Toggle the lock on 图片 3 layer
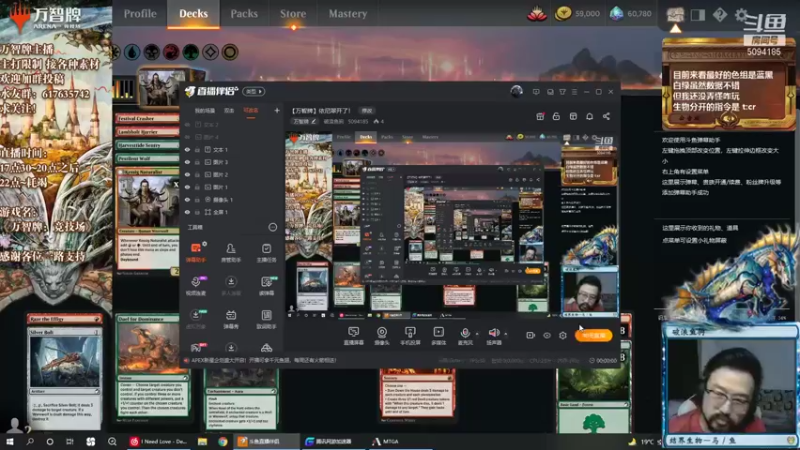Screen dimensions: 800x450 tap(197, 162)
